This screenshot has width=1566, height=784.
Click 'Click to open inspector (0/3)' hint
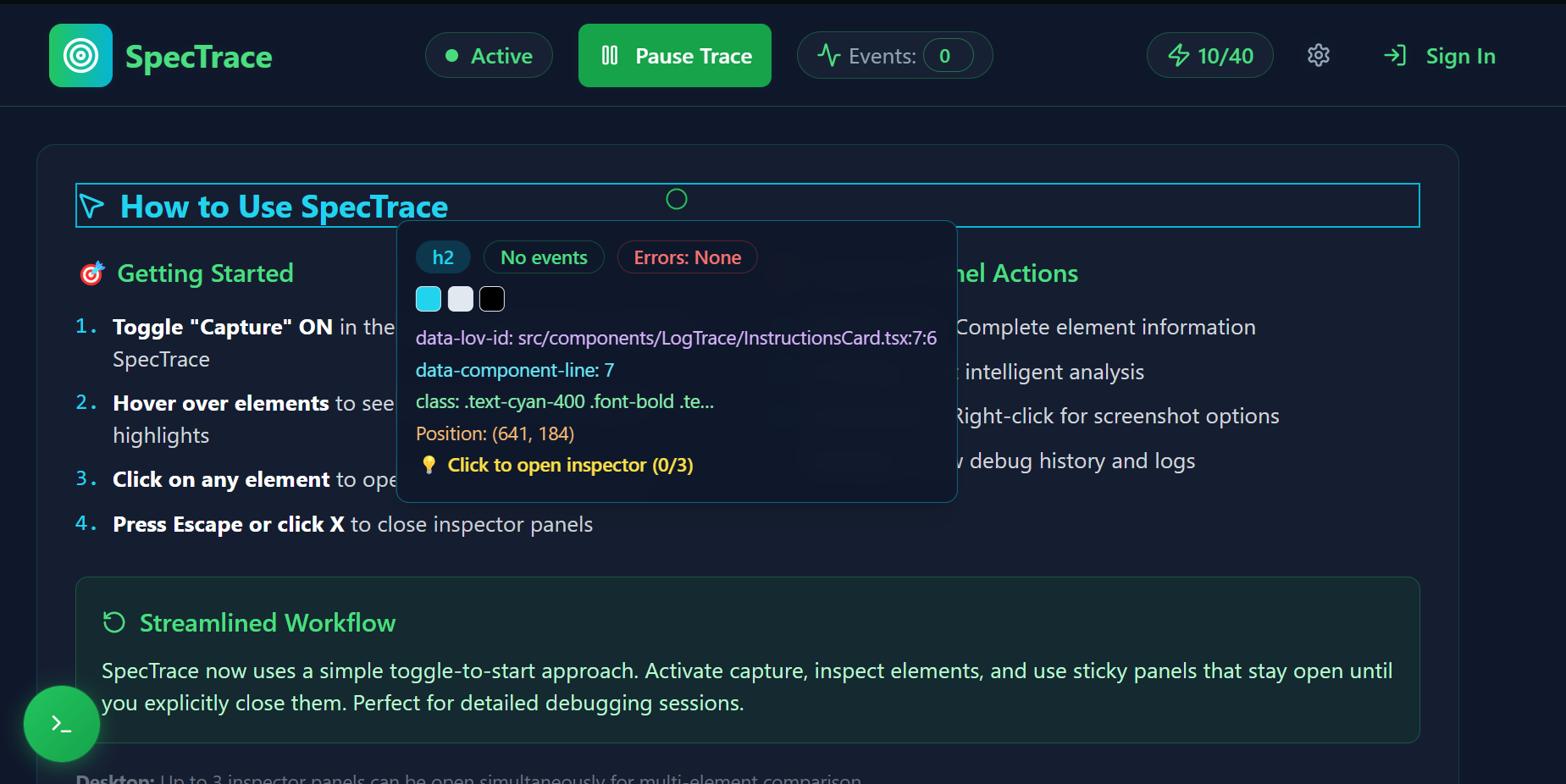570,465
